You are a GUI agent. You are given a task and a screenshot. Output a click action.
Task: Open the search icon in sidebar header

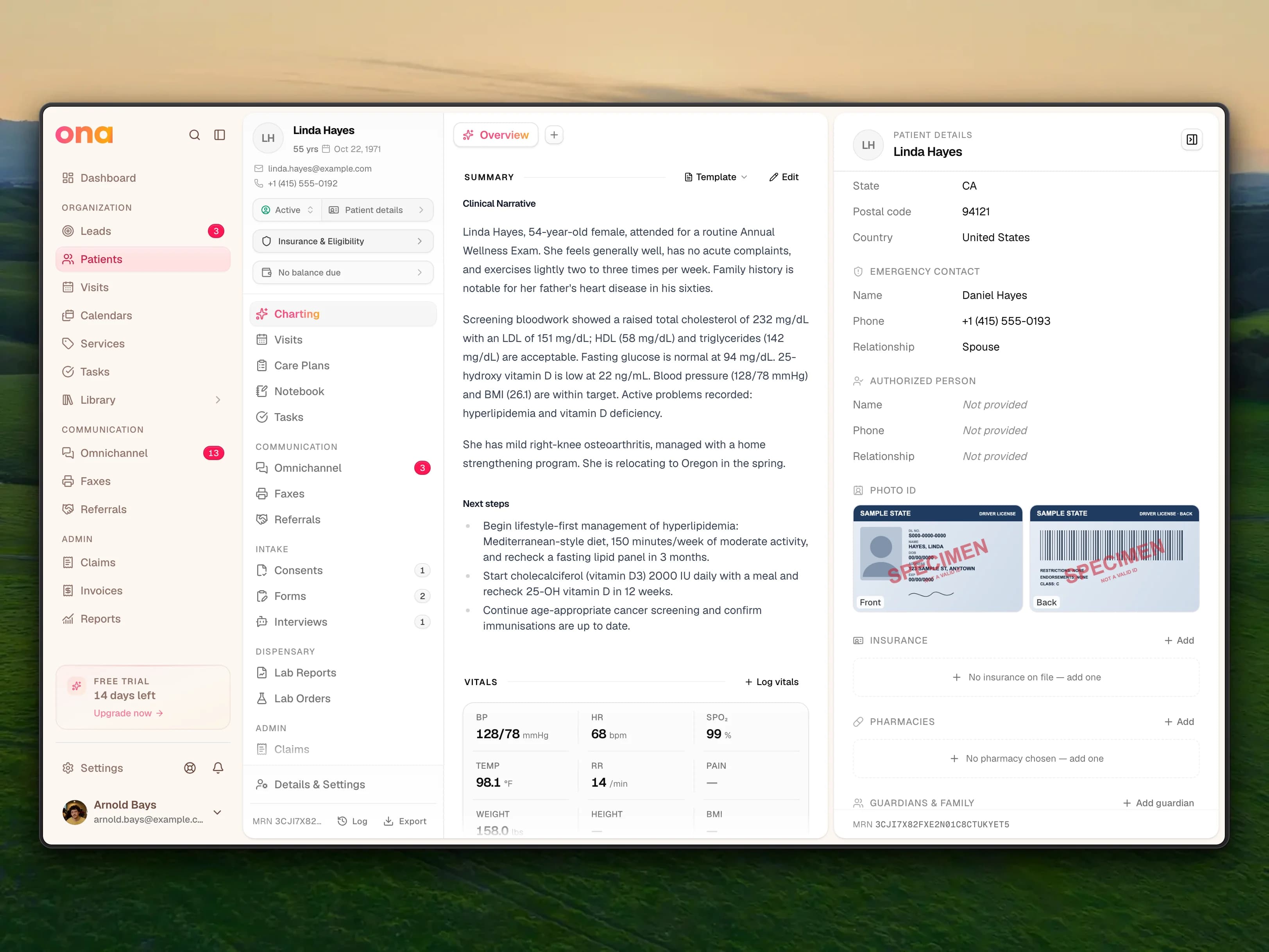pyautogui.click(x=195, y=135)
